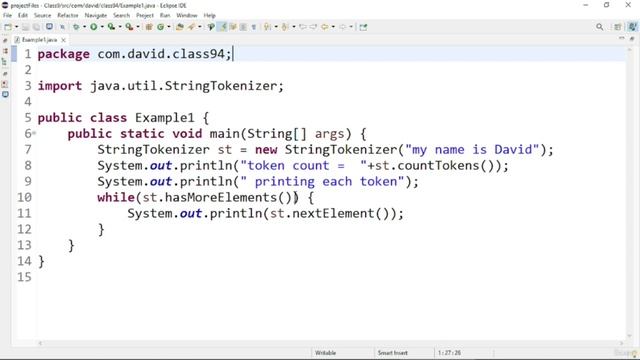
Task: Open the Edit menu
Action: click(23, 15)
